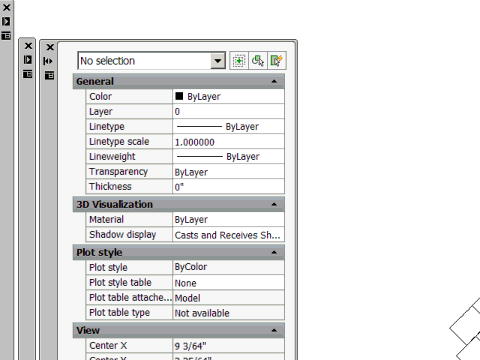This screenshot has width=480, height=360.
Task: Click the Linetype ByLayer value
Action: click(x=228, y=127)
